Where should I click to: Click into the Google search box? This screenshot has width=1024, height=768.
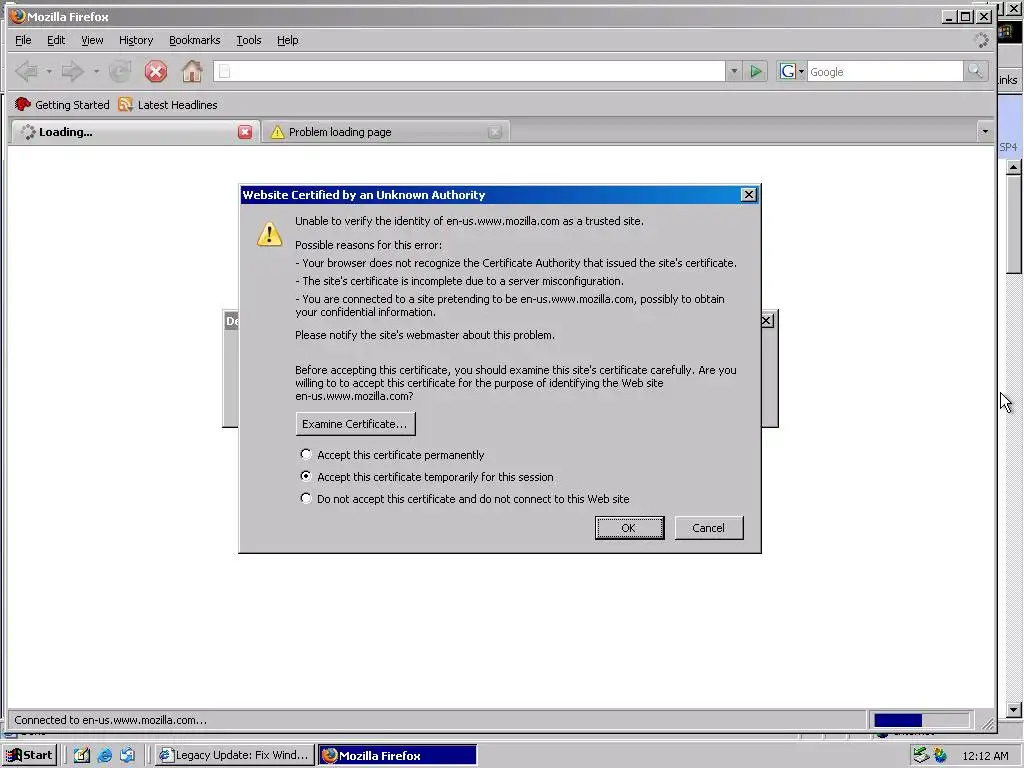pos(885,71)
